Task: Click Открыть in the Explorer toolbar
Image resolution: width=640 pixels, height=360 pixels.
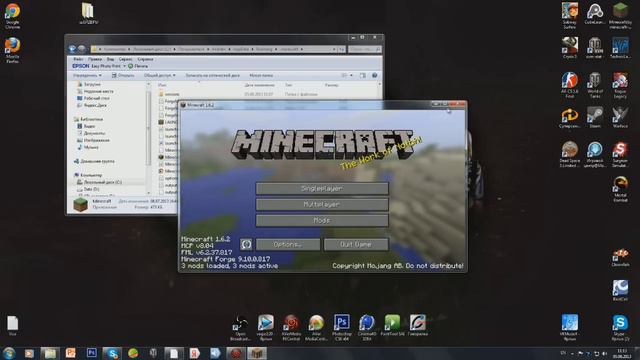Action: coord(123,76)
